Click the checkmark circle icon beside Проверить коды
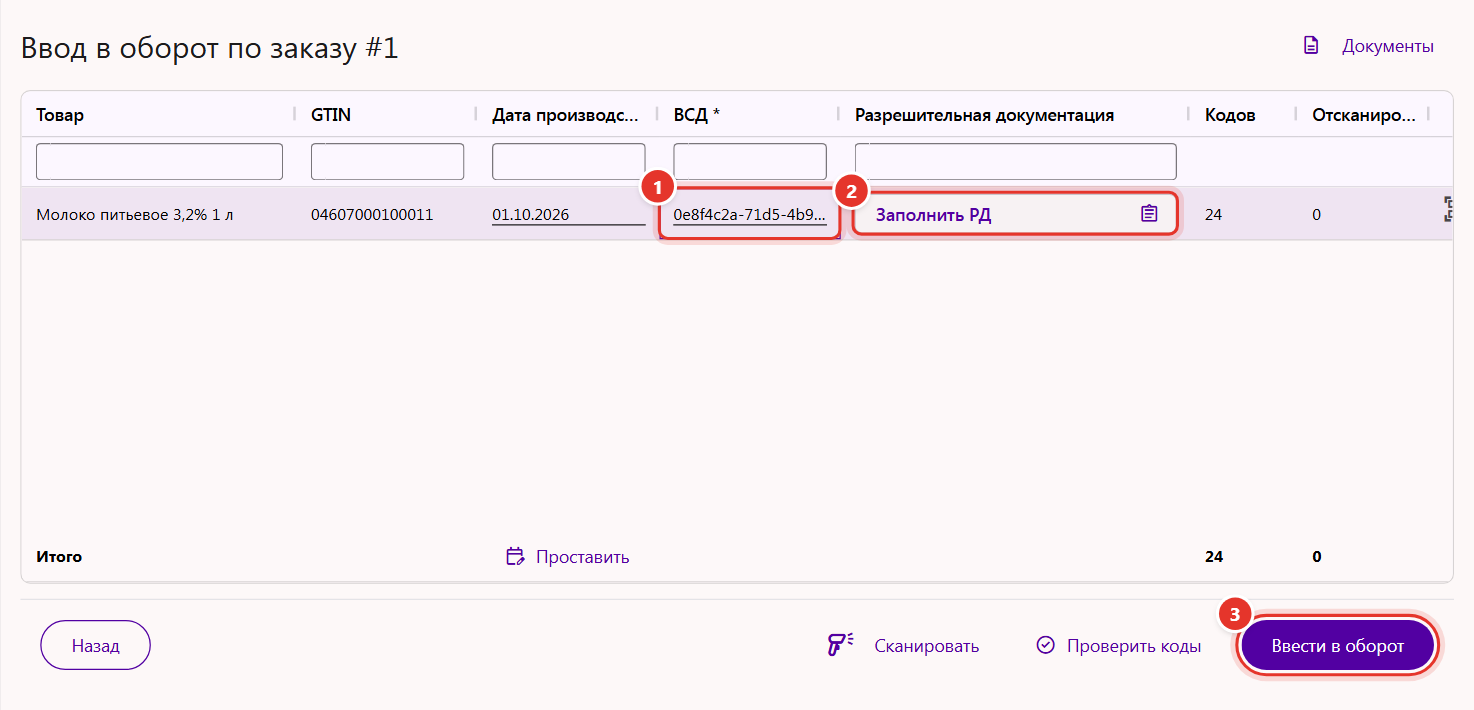The image size is (1474, 710). click(x=1046, y=645)
